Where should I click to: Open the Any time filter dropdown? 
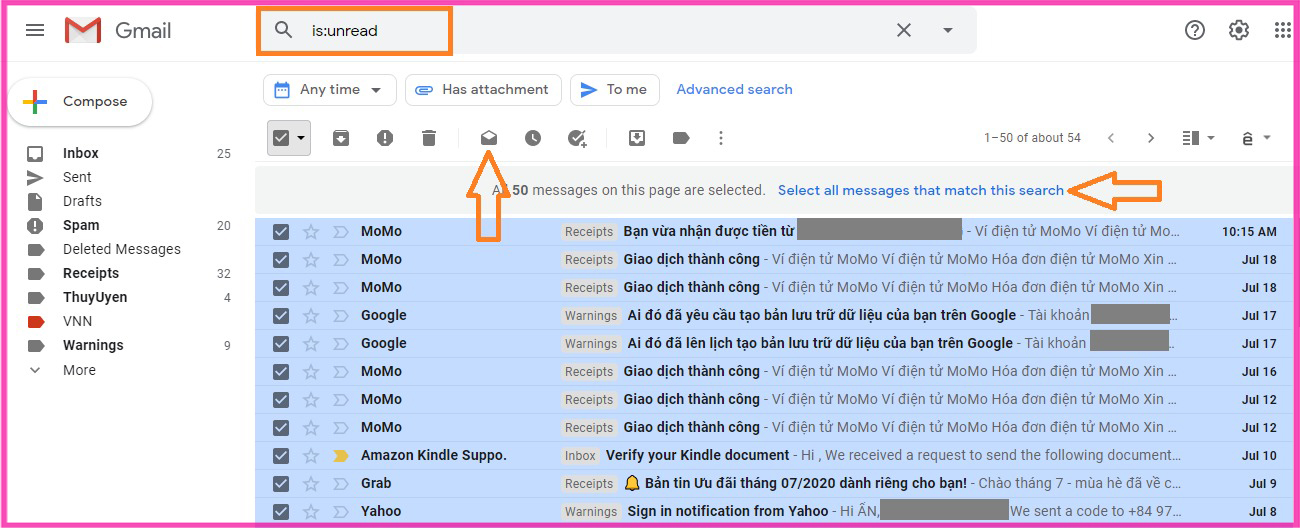(330, 90)
